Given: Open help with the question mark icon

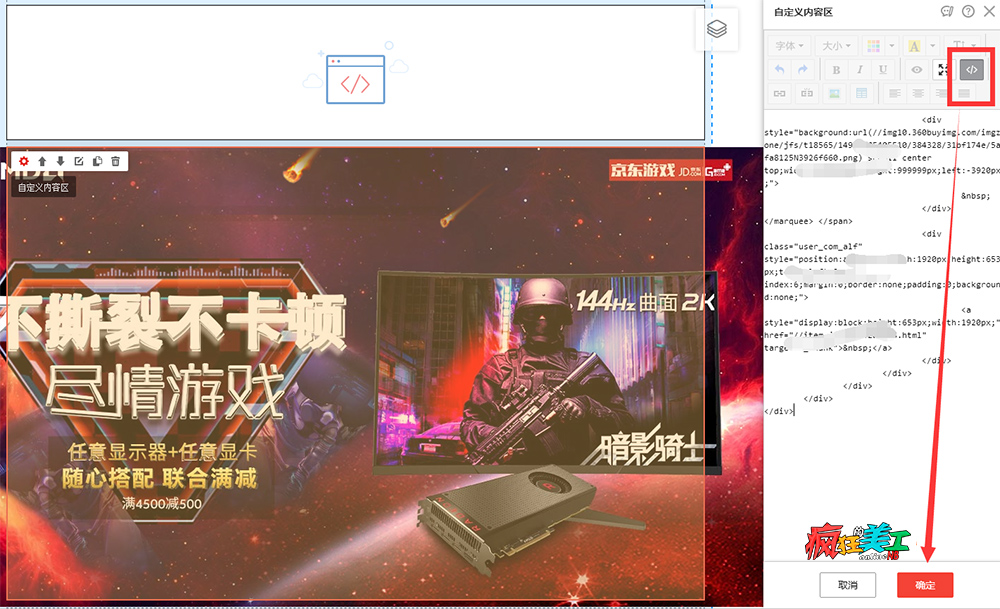Looking at the screenshot, I should pos(968,11).
